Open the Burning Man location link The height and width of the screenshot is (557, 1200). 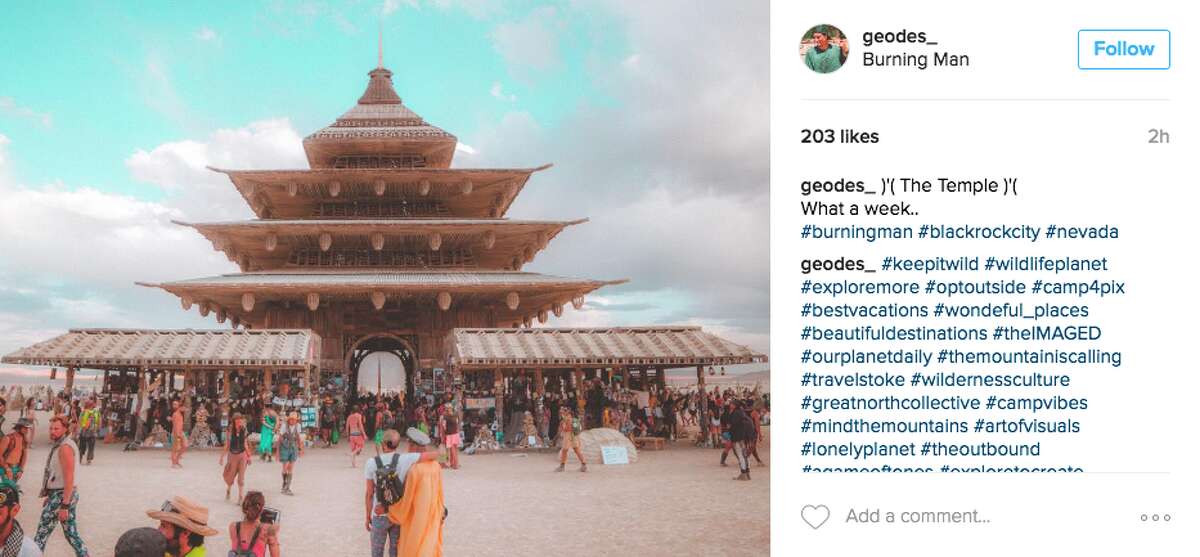pos(915,60)
